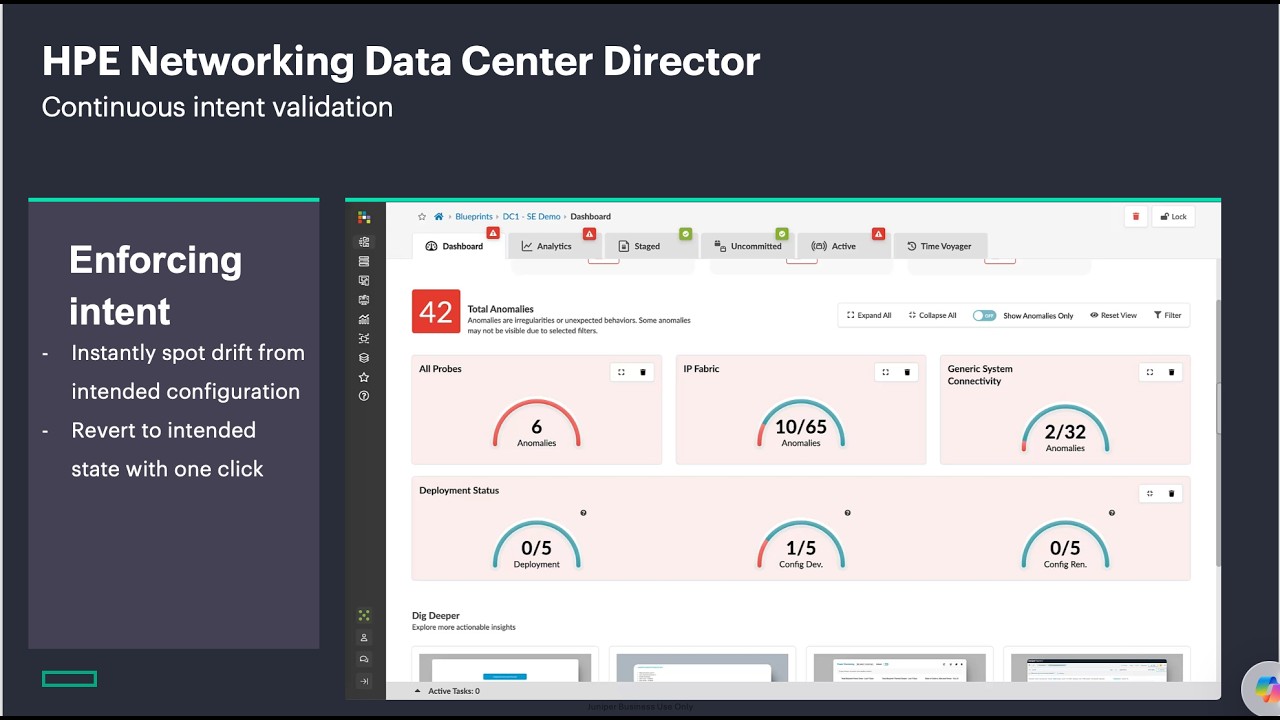Open the second Dig Deeper thumbnail card

tap(702, 665)
